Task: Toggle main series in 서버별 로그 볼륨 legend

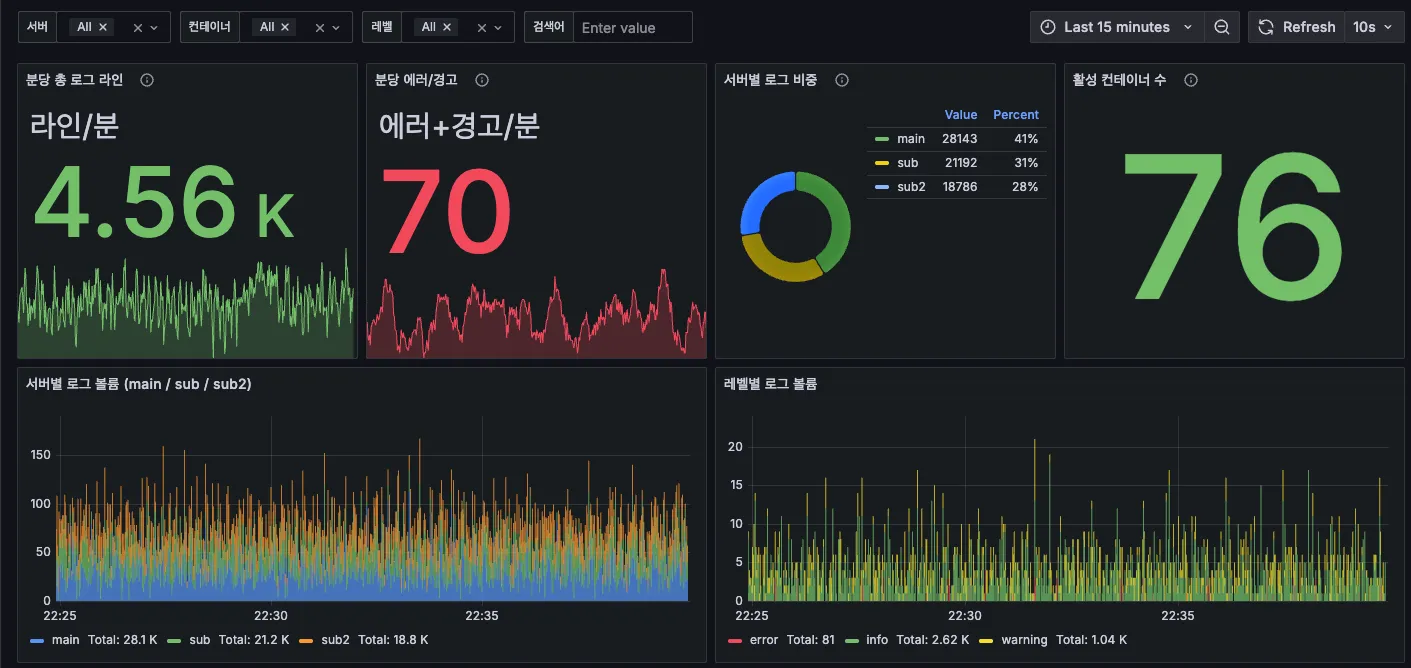Action: pos(65,640)
